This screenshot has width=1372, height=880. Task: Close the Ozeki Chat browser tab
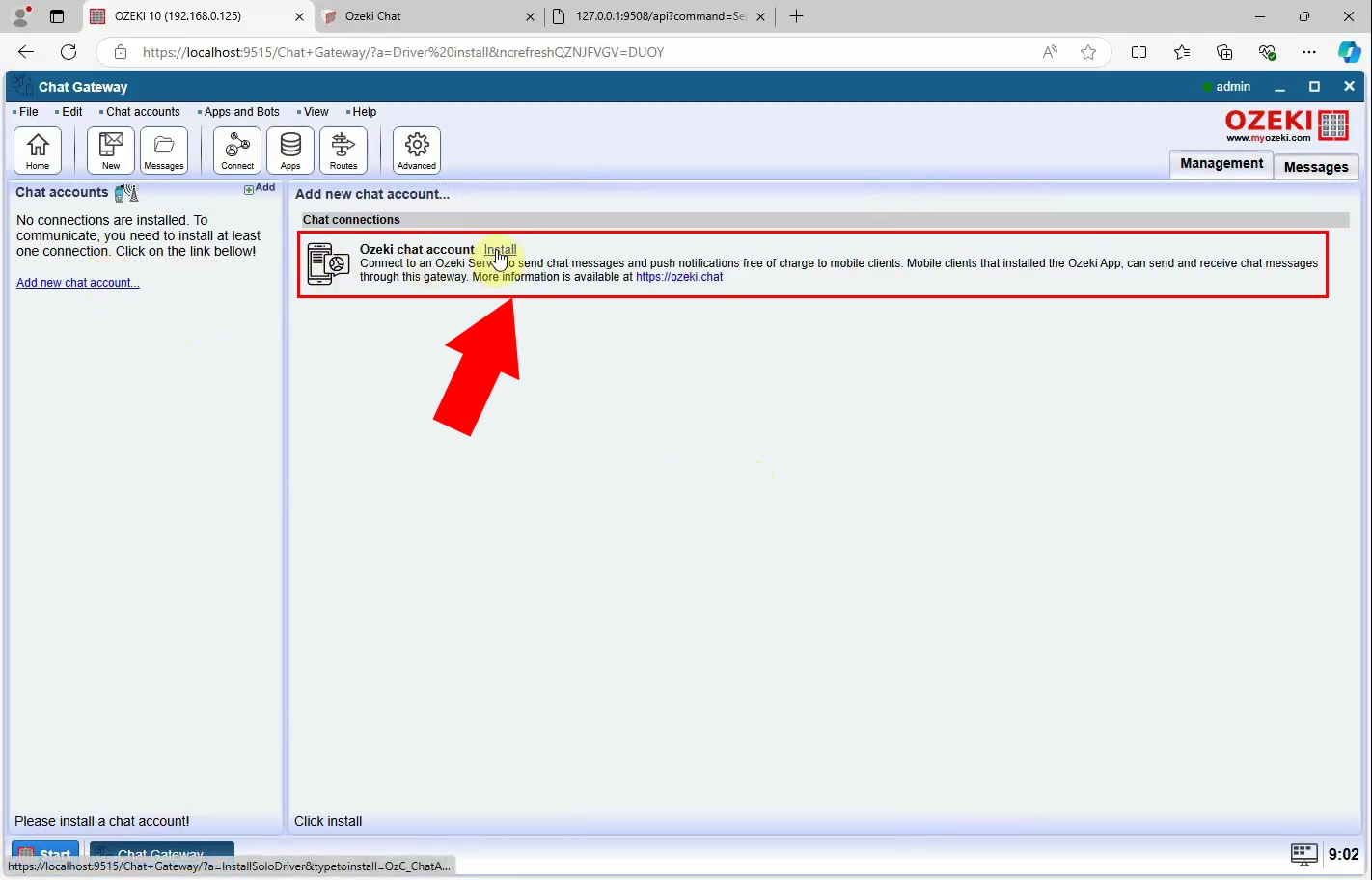[530, 16]
